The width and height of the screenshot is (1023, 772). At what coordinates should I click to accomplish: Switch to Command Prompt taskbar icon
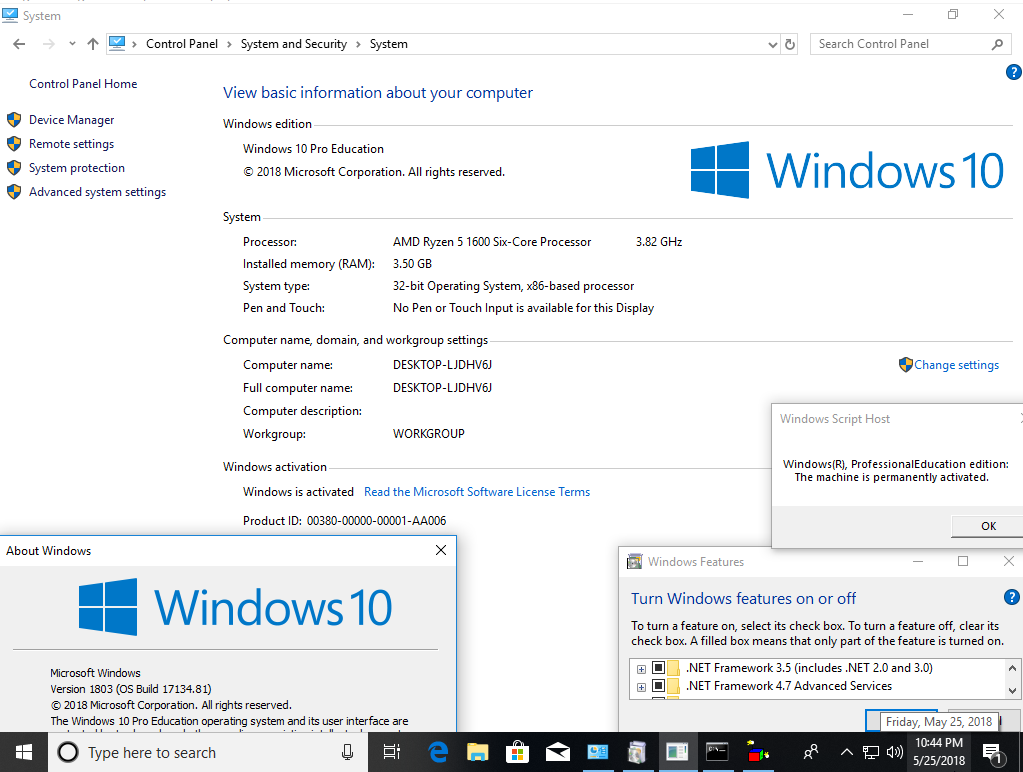click(x=717, y=752)
